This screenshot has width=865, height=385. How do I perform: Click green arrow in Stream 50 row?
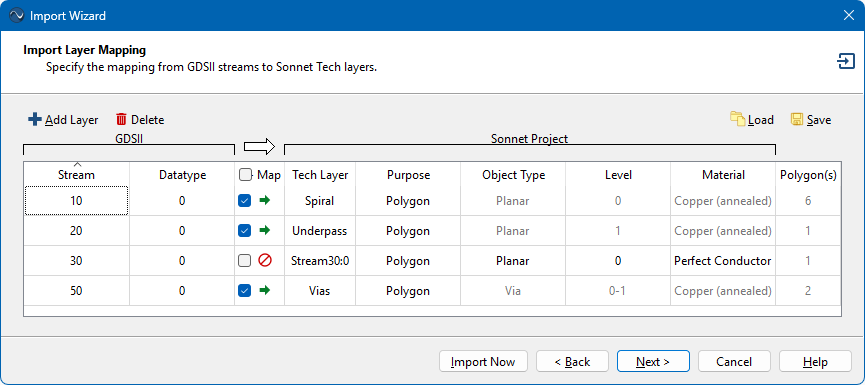tap(265, 291)
